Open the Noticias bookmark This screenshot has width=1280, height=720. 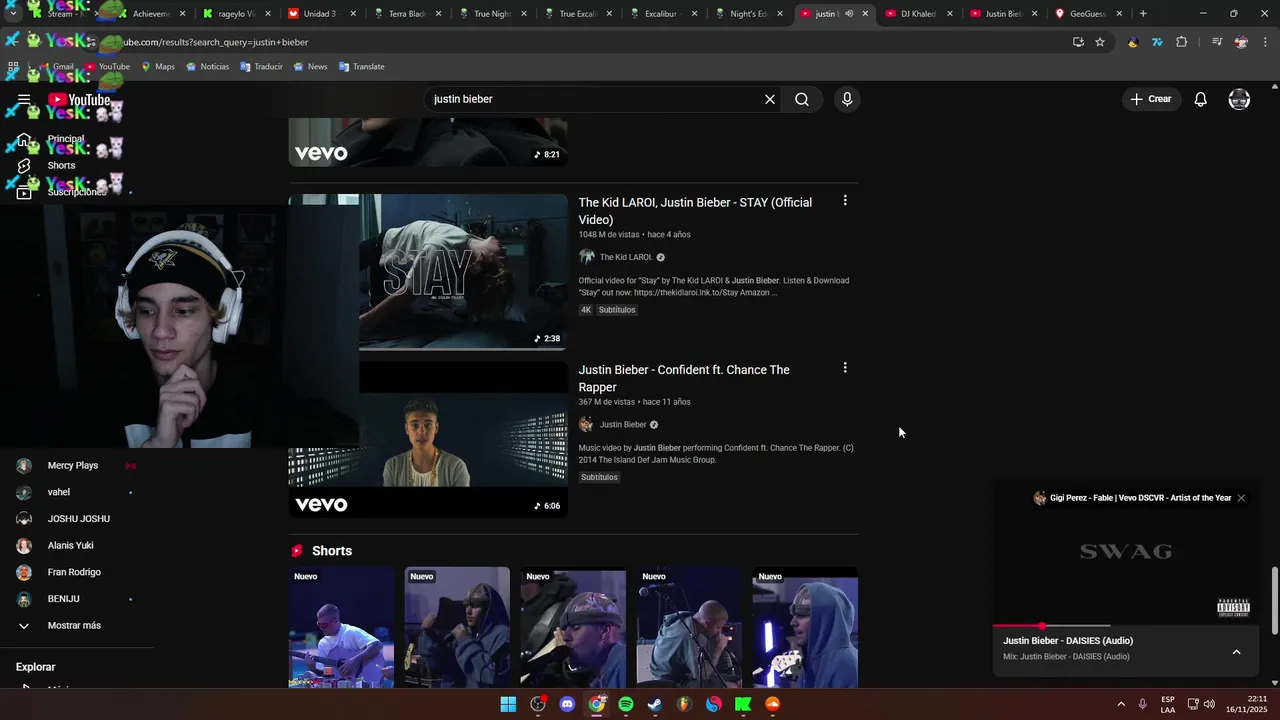(207, 67)
